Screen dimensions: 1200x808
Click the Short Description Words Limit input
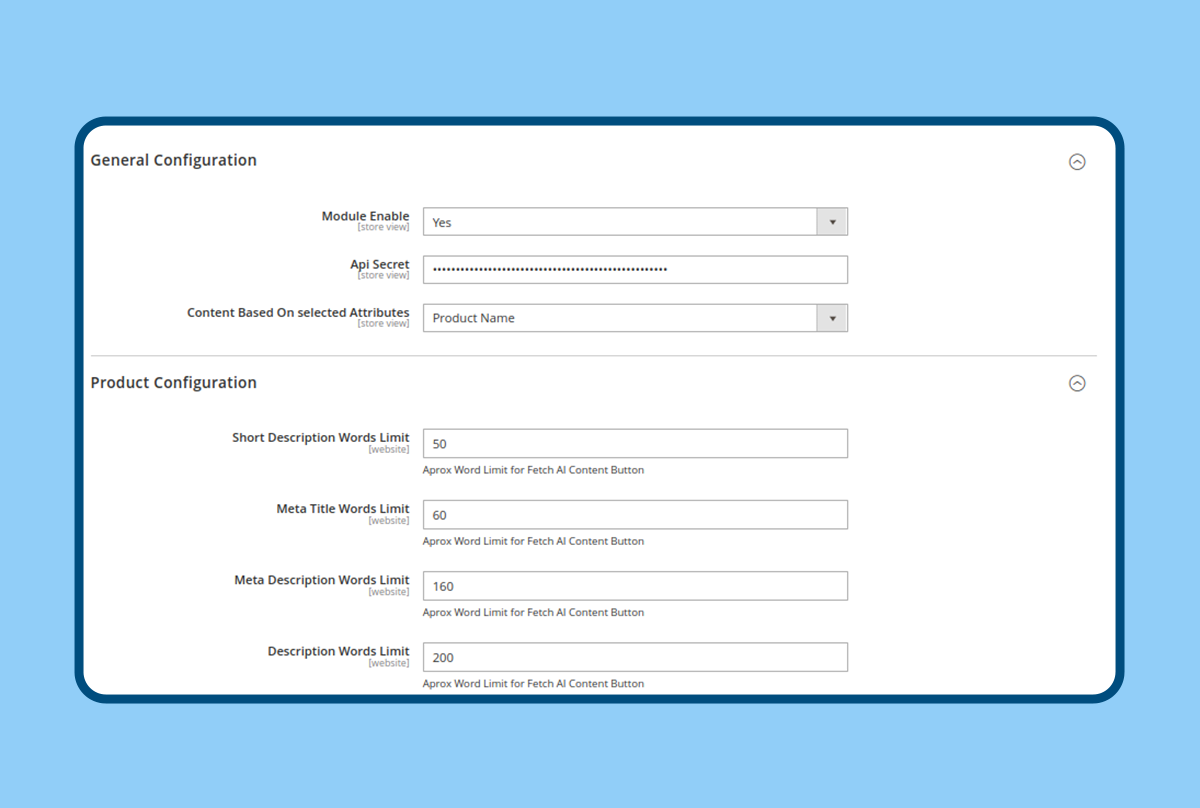(635, 444)
